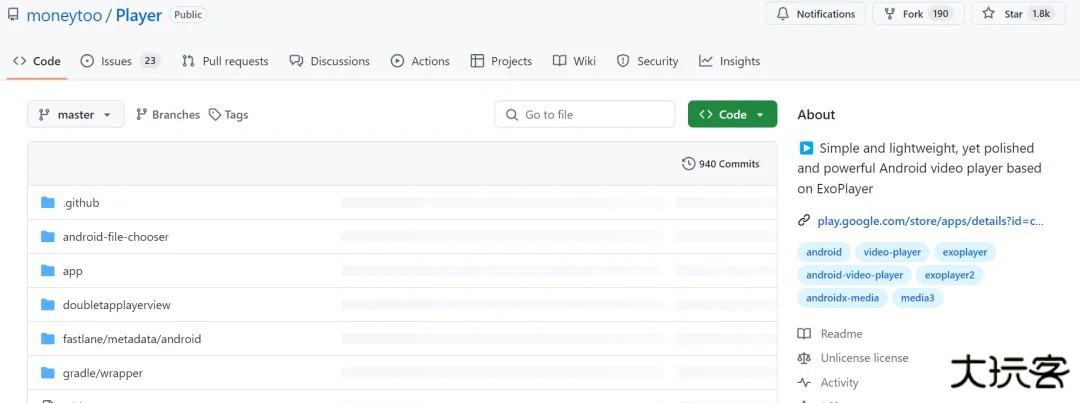Select the android-video-player topic tag

pyautogui.click(x=855, y=275)
